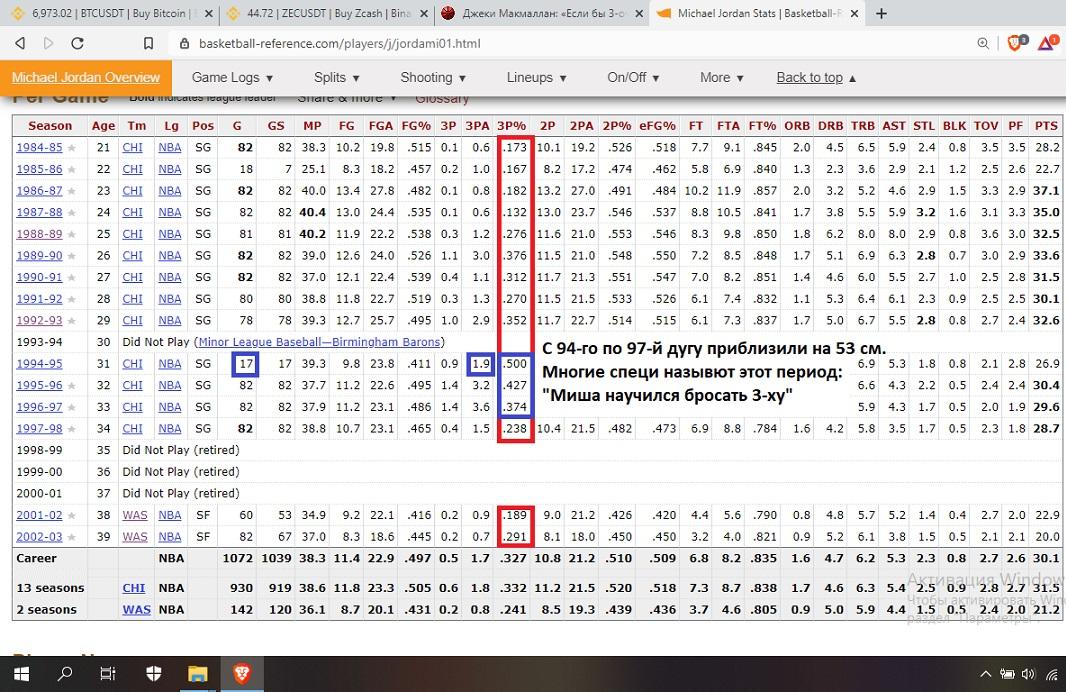Click the 1993-94 season text
Screen dimensions: 1066x692
tap(39, 342)
